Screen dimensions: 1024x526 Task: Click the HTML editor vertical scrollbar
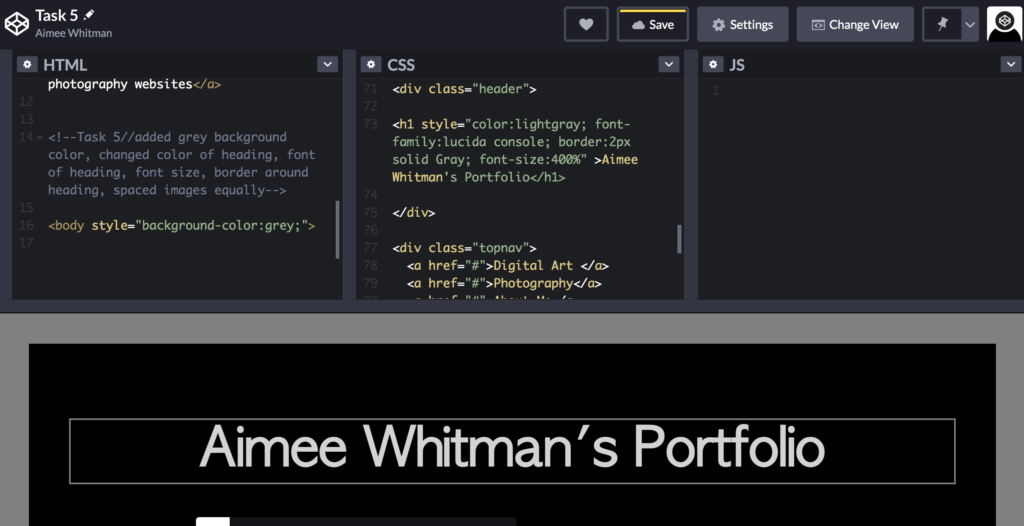(x=337, y=229)
